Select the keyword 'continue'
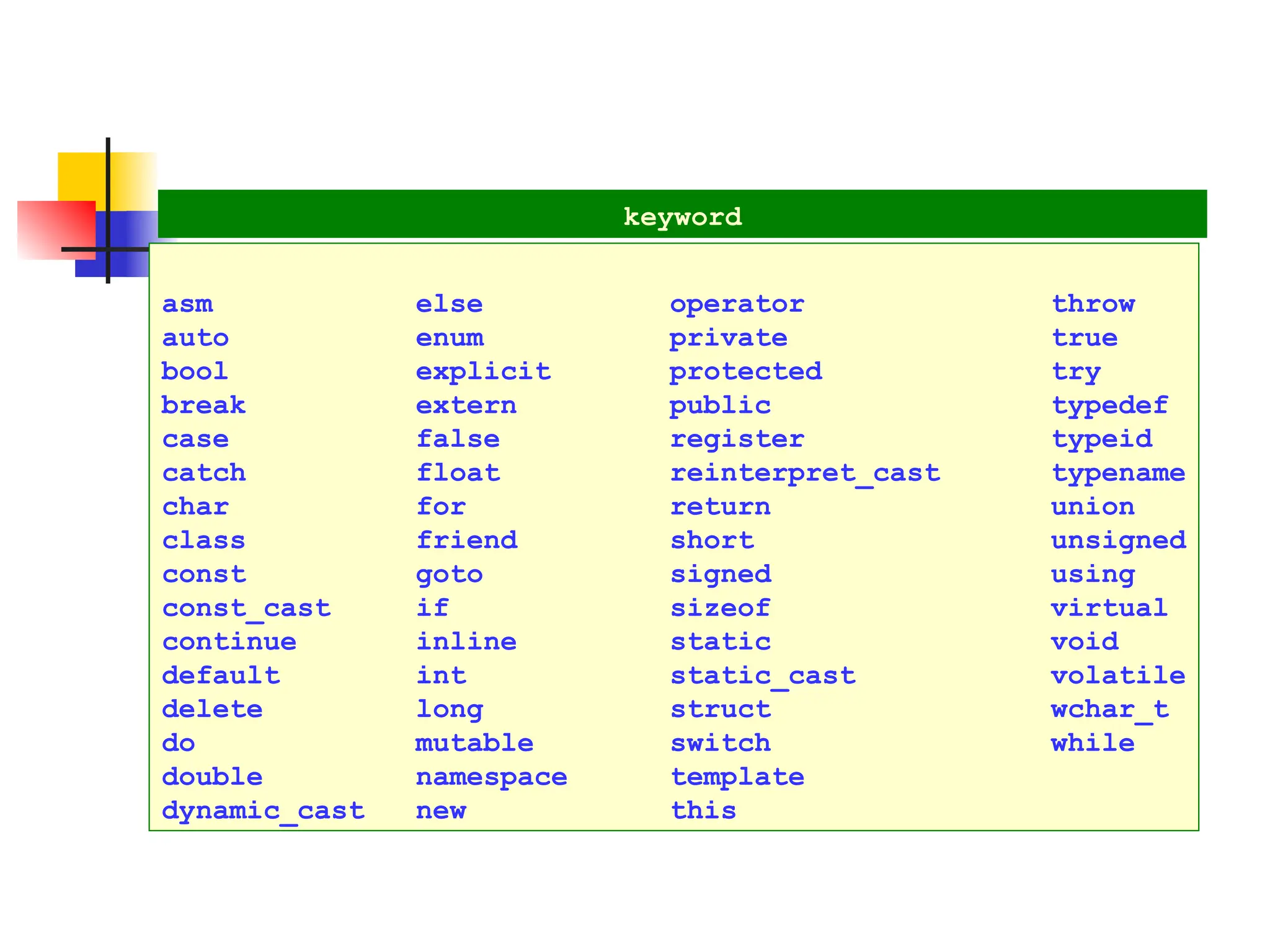The image size is (1270, 952). point(229,641)
